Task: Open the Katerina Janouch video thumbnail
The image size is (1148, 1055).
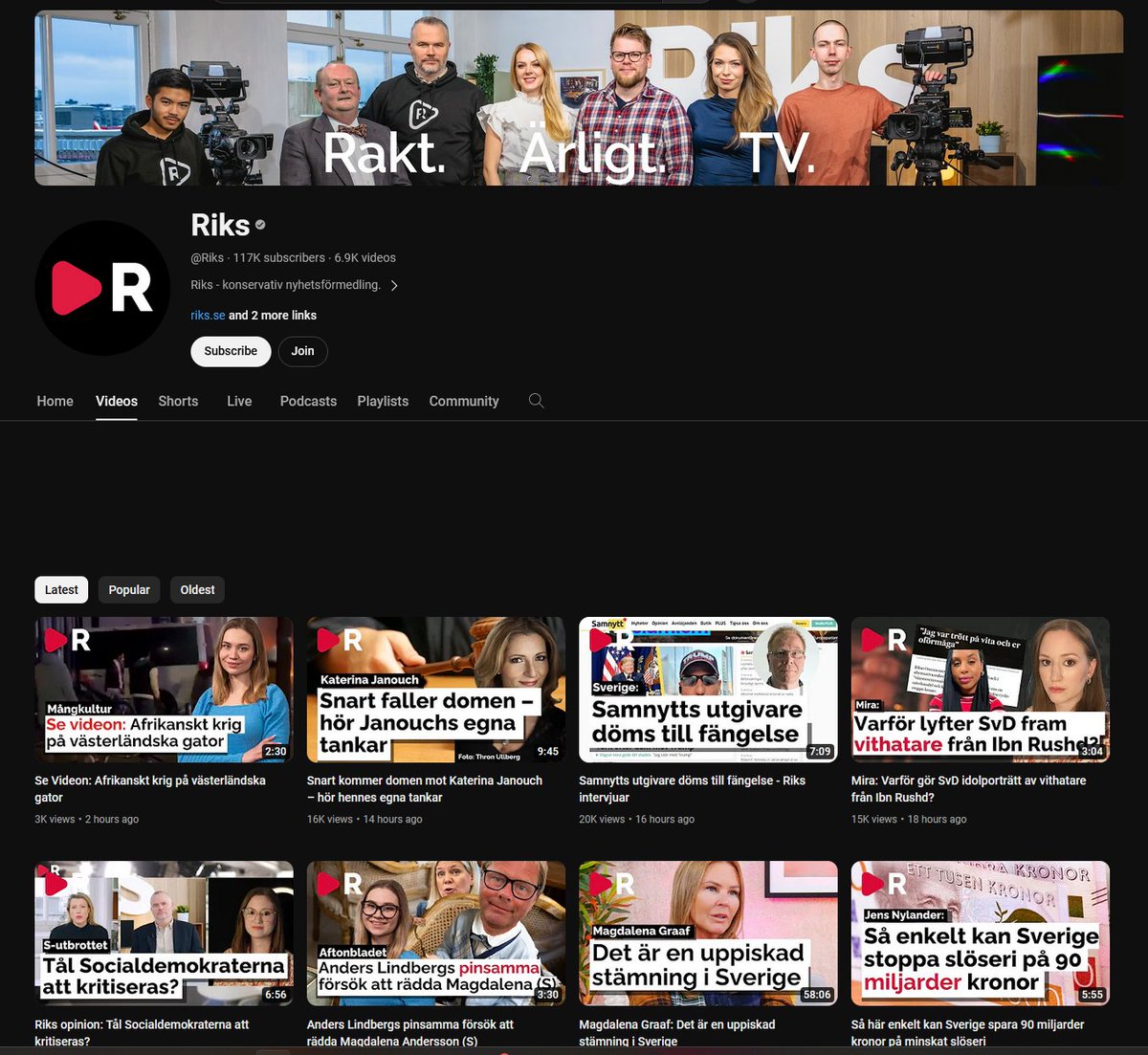Action: point(436,690)
